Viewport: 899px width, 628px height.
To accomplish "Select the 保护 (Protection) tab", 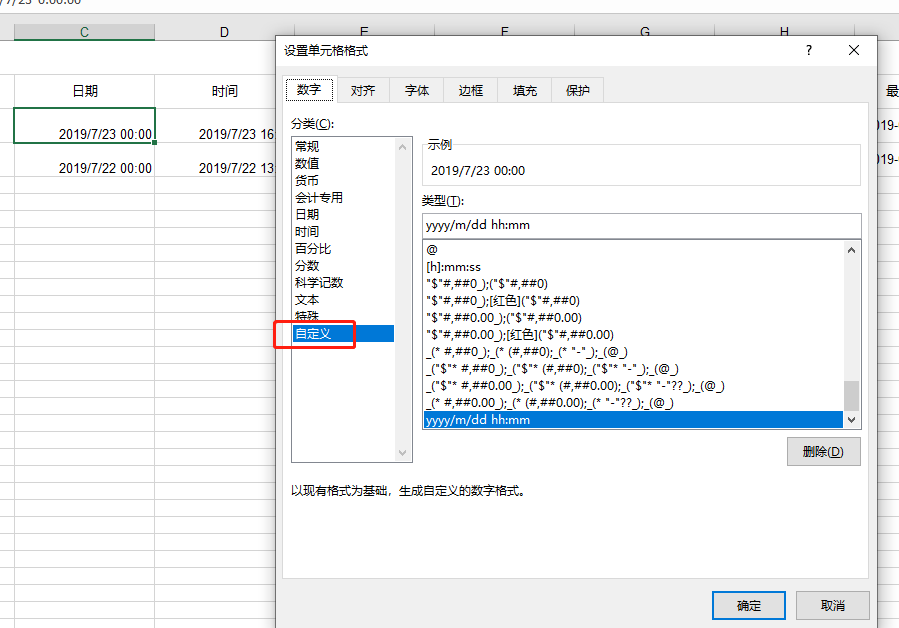I will point(577,89).
